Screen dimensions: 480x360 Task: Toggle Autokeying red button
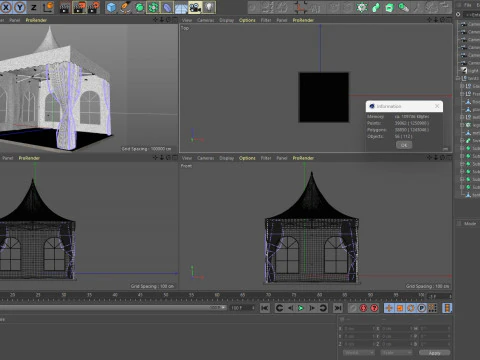tap(363, 308)
